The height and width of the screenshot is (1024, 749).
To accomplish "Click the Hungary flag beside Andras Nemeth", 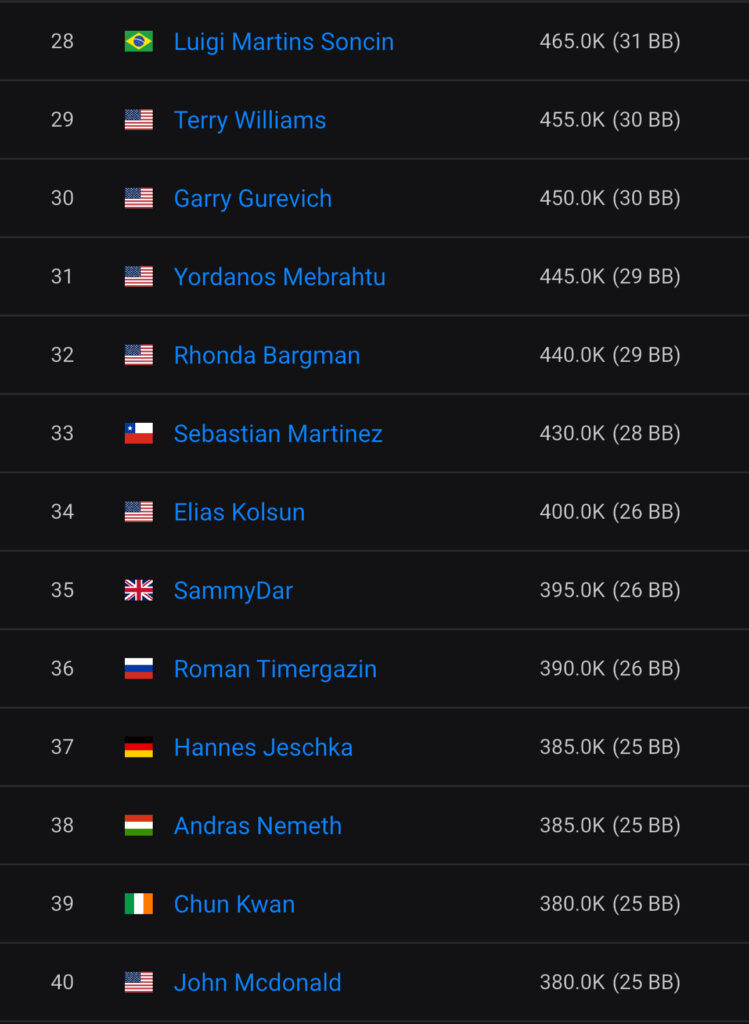I will coord(138,826).
